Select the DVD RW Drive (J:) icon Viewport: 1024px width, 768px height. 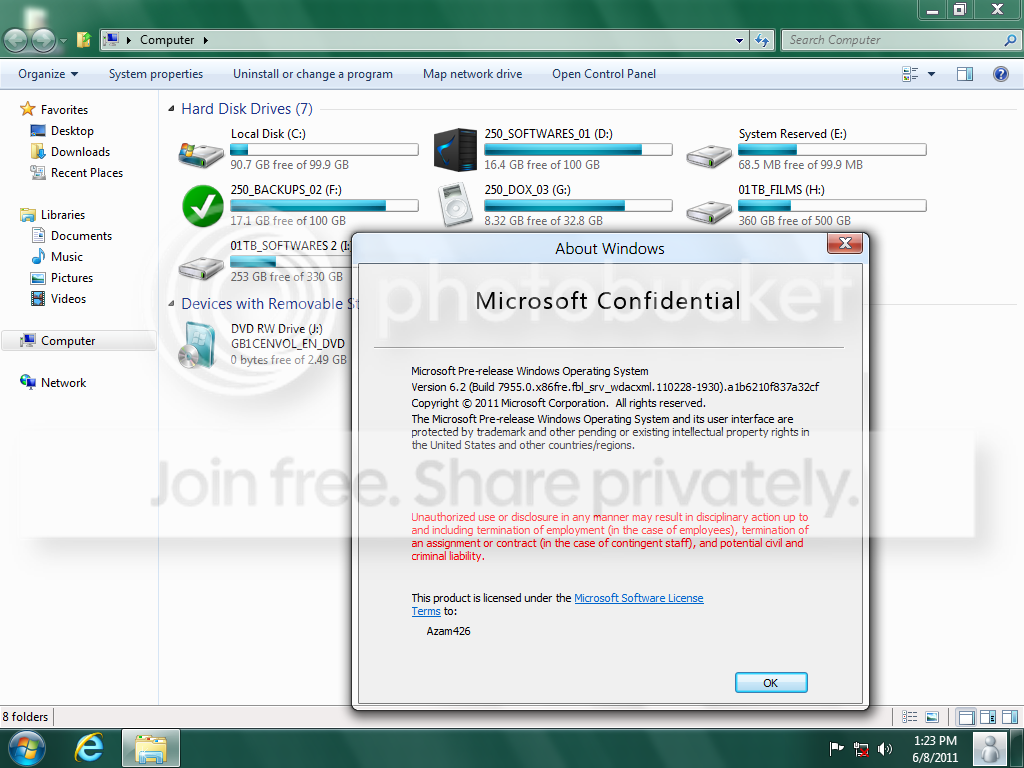click(197, 345)
